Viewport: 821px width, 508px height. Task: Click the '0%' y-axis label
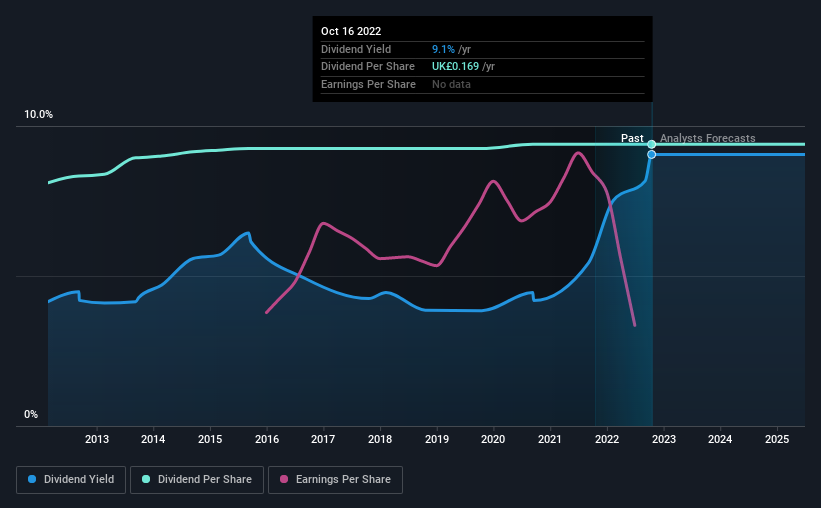tap(31, 414)
